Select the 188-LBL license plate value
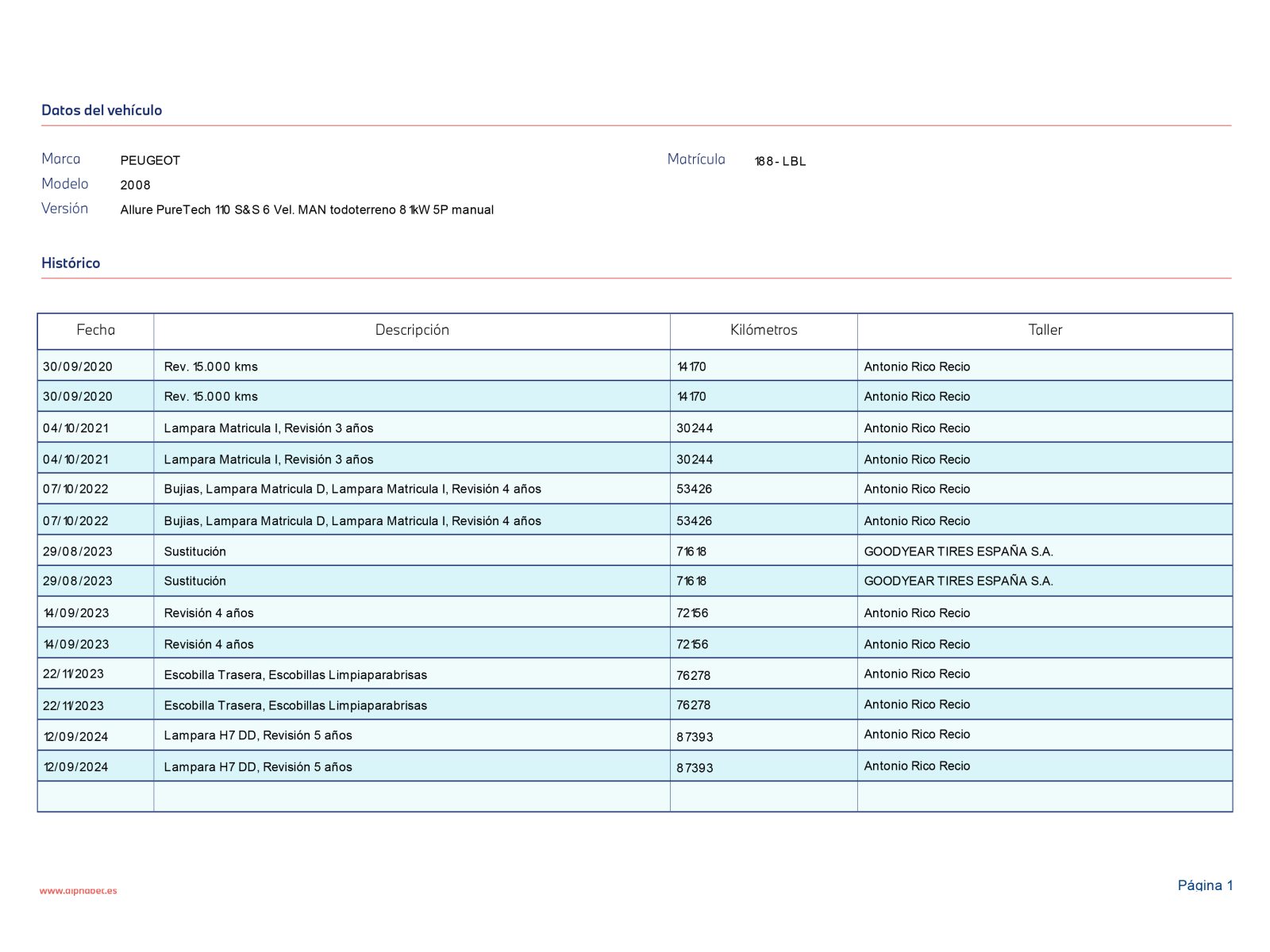The height and width of the screenshot is (952, 1270). (x=779, y=161)
